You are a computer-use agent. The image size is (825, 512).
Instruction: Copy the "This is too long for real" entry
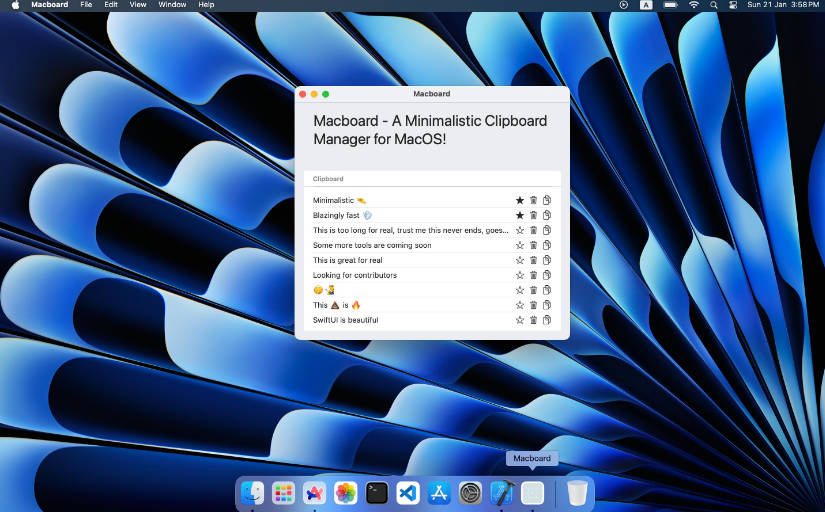547,230
